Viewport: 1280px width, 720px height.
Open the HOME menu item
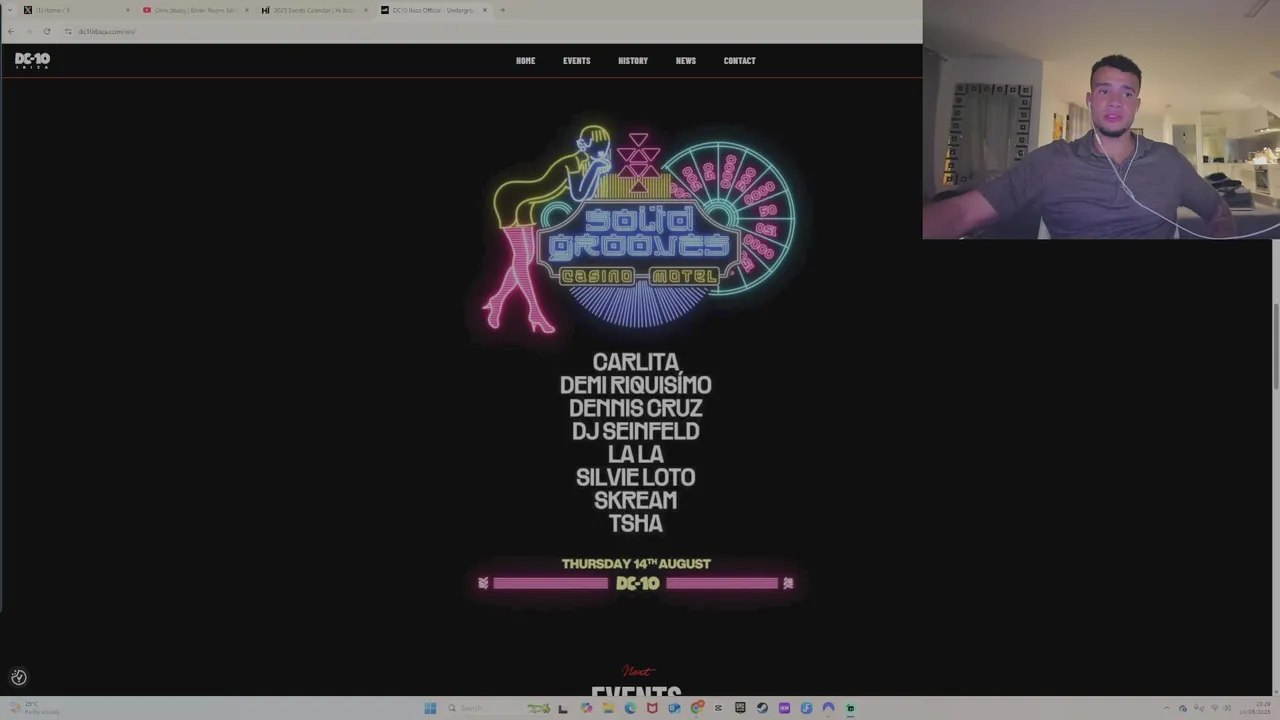coord(525,61)
